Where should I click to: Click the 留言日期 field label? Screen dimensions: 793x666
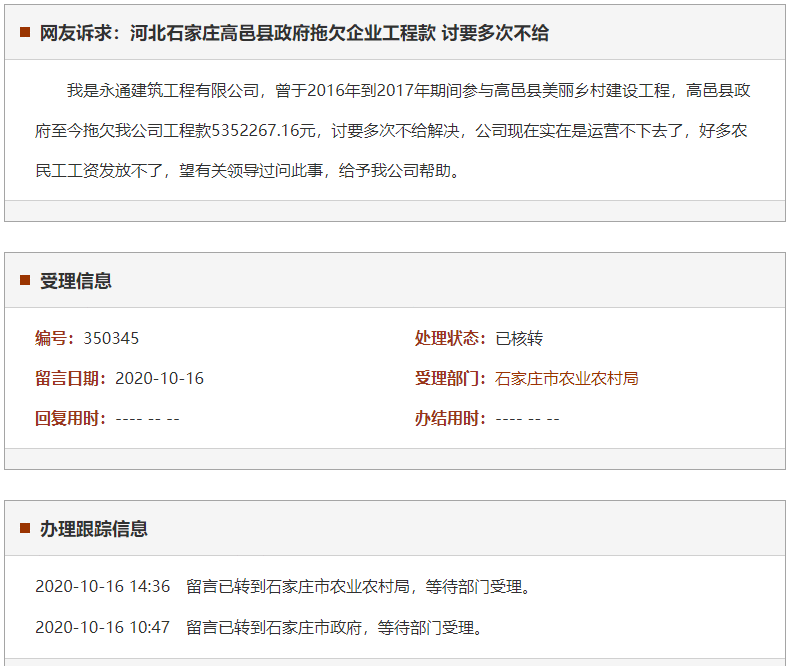pyautogui.click(x=70, y=378)
